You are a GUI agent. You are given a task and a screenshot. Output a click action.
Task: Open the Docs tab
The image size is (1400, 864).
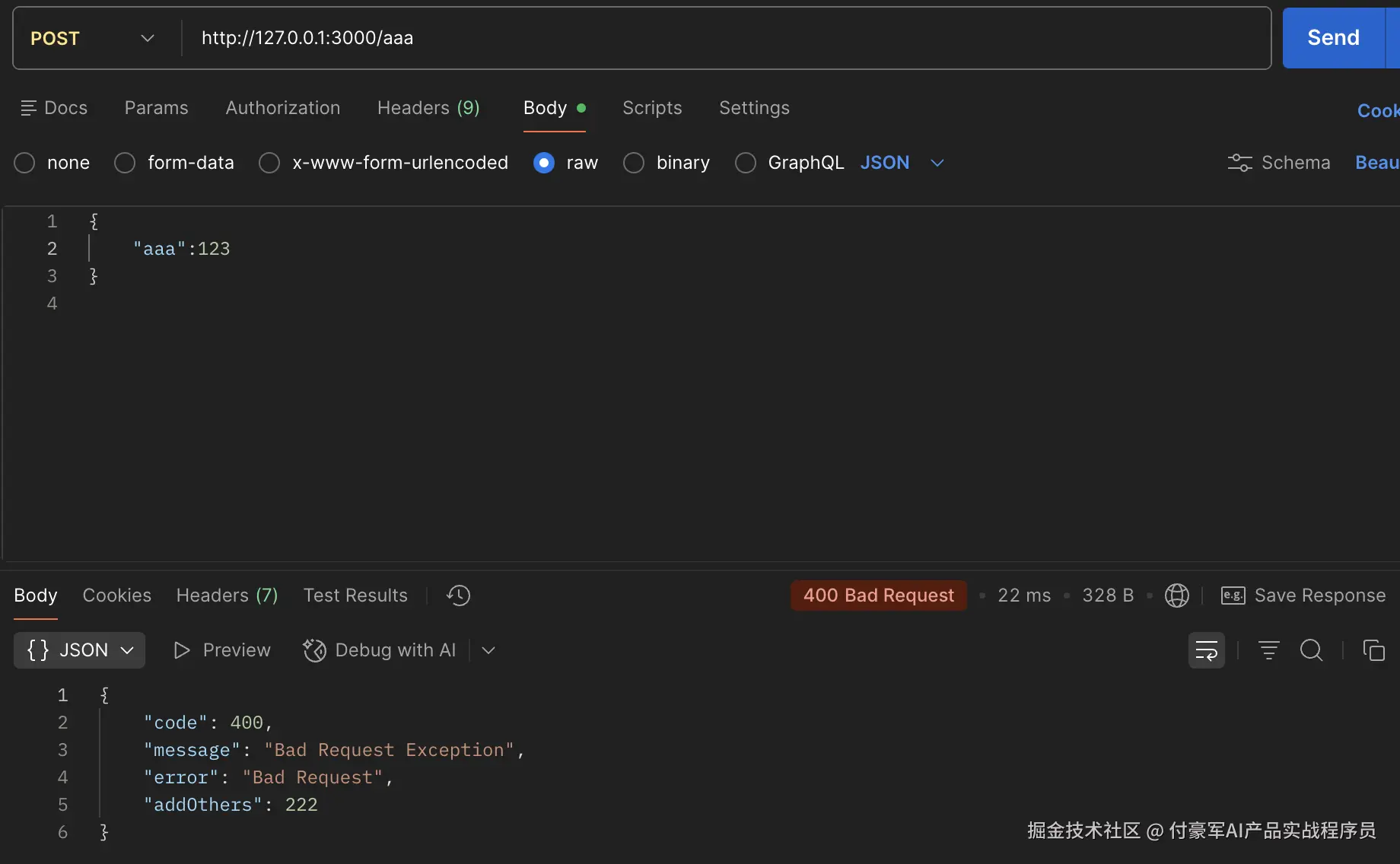[x=54, y=108]
